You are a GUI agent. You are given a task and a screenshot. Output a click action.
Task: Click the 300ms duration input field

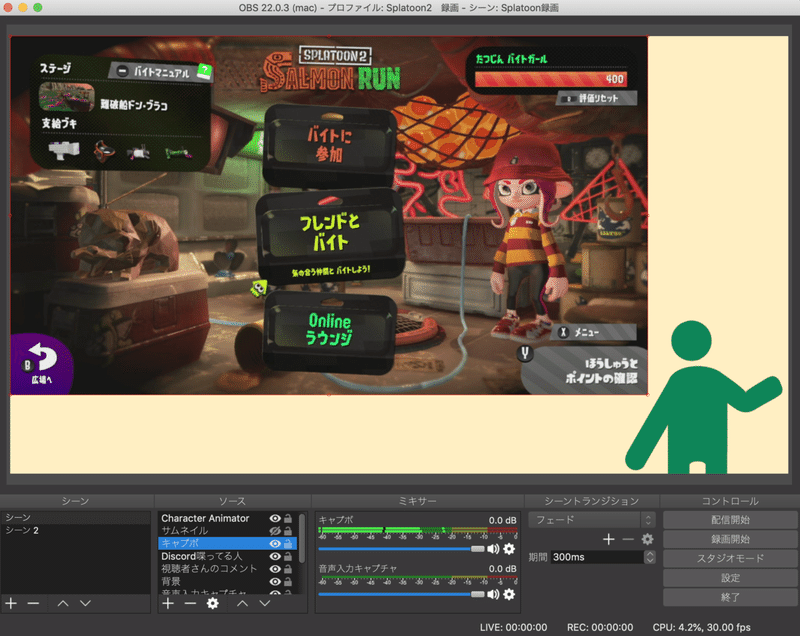[x=597, y=557]
